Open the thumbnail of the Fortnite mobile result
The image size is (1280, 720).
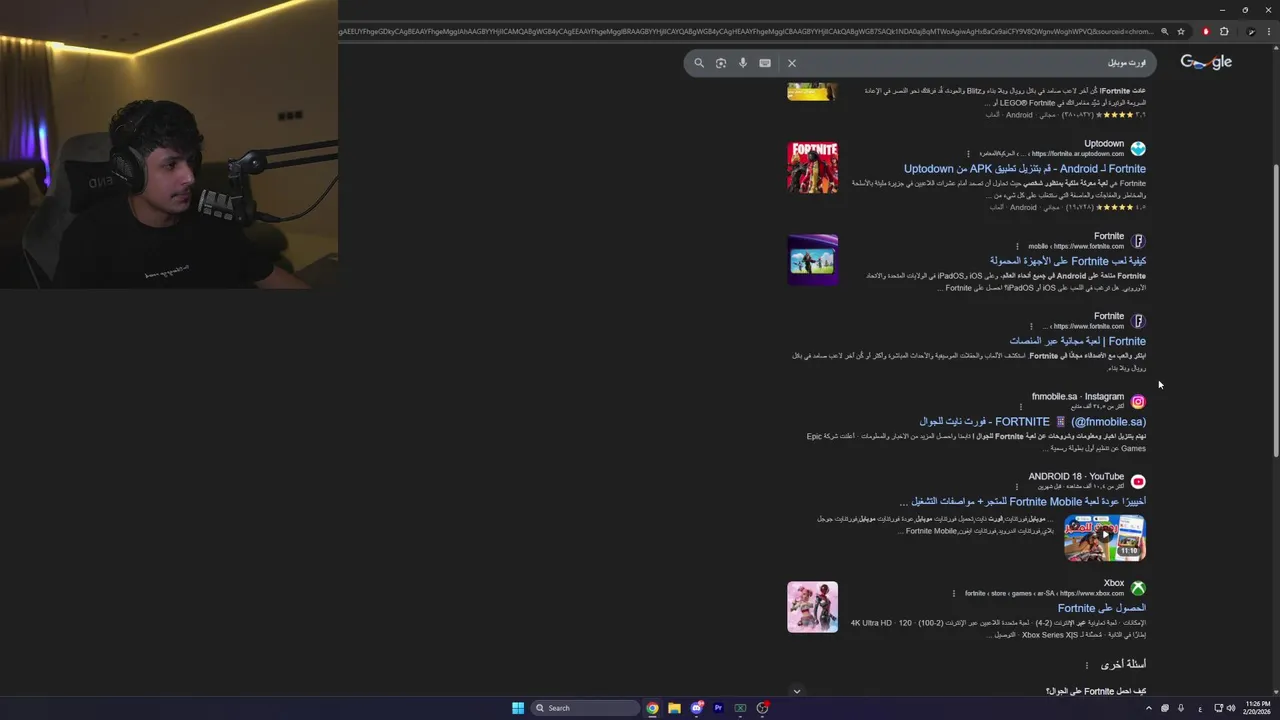(813, 260)
